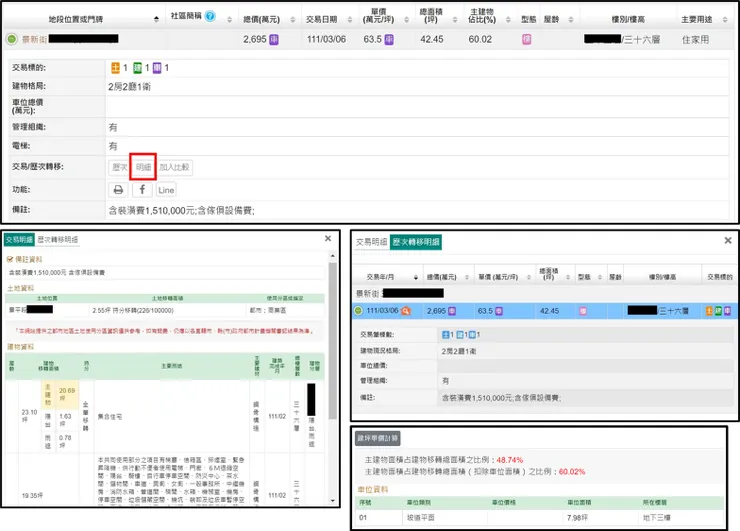This screenshot has width=740, height=531.
Task: Click purple 車 badge in history popup 交易標的 column
Action: [x=728, y=311]
